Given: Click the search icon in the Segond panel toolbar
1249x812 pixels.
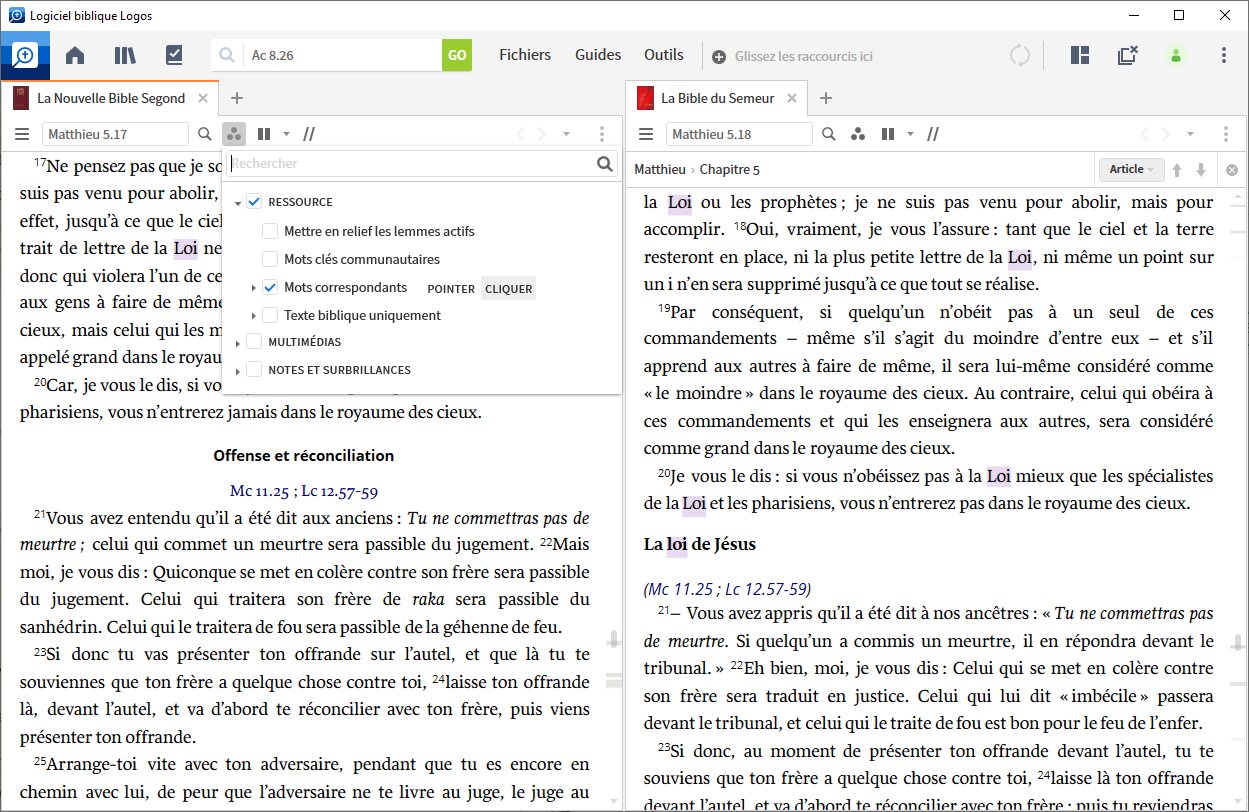Looking at the screenshot, I should click(205, 134).
